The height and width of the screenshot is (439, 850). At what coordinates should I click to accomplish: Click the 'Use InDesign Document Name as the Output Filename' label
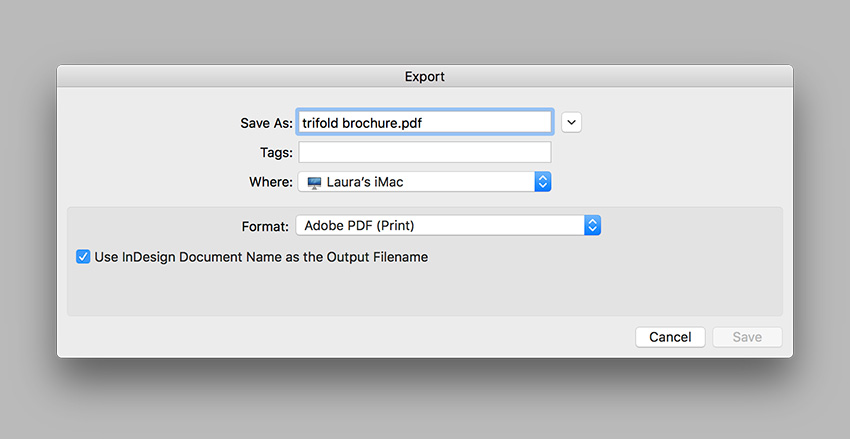point(261,257)
